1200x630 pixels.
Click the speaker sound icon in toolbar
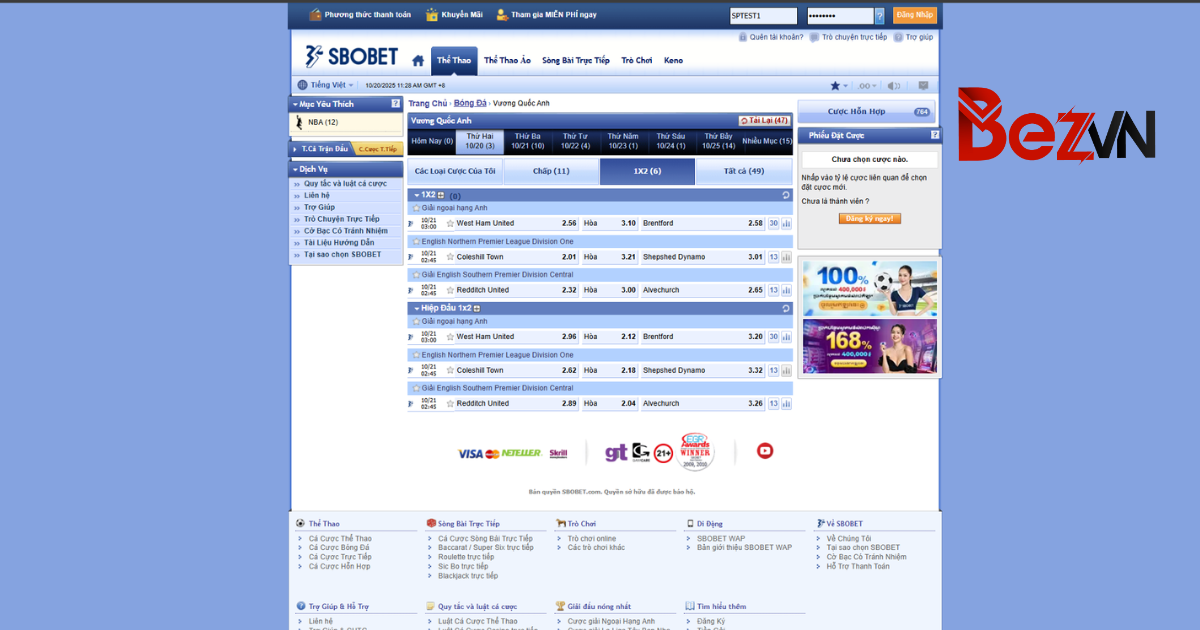tap(893, 86)
